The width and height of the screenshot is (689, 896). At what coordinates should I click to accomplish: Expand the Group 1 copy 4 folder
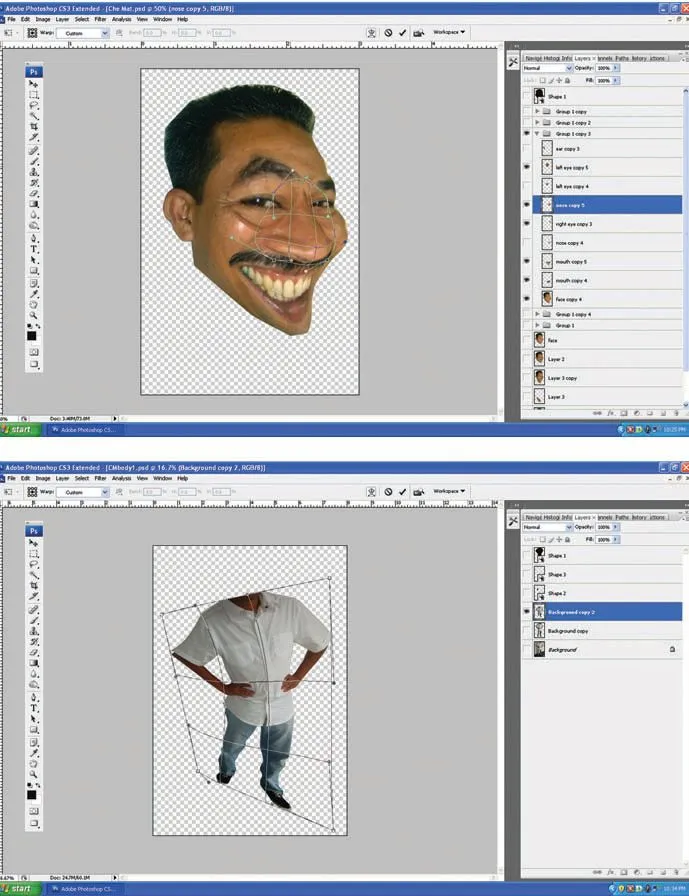pos(537,314)
